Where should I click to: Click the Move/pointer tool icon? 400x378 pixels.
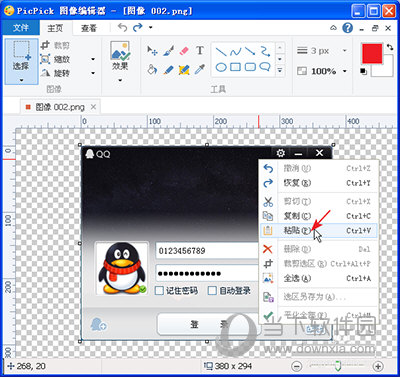coord(152,51)
